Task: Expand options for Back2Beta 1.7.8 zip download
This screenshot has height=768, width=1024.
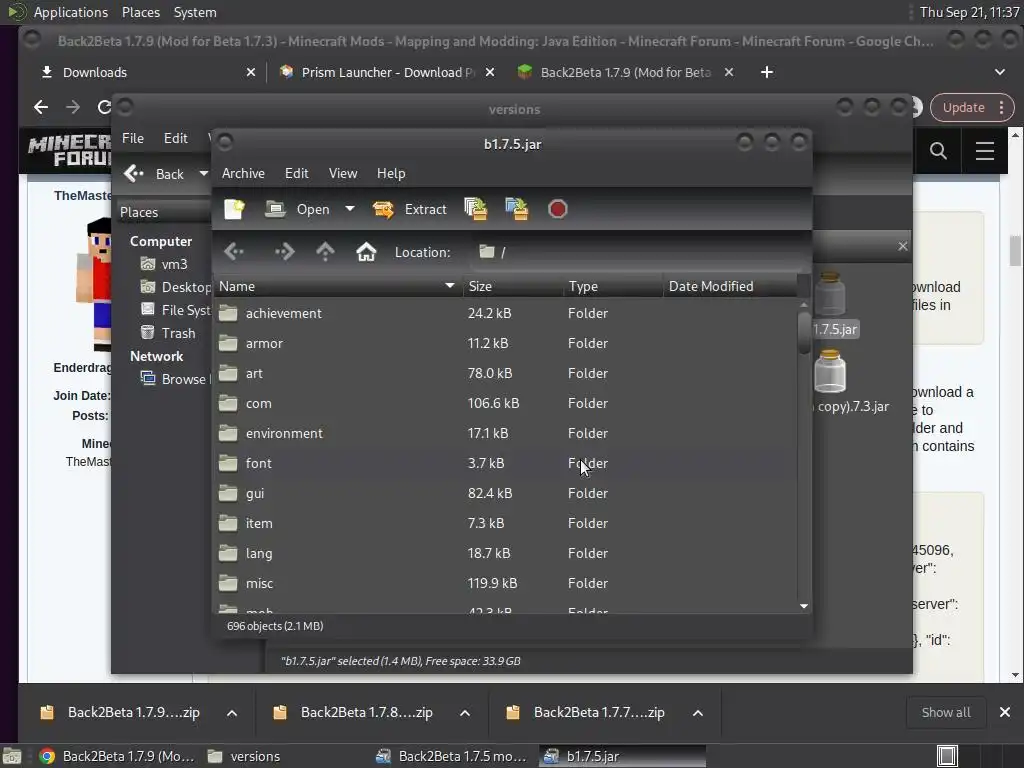Action: click(x=465, y=713)
